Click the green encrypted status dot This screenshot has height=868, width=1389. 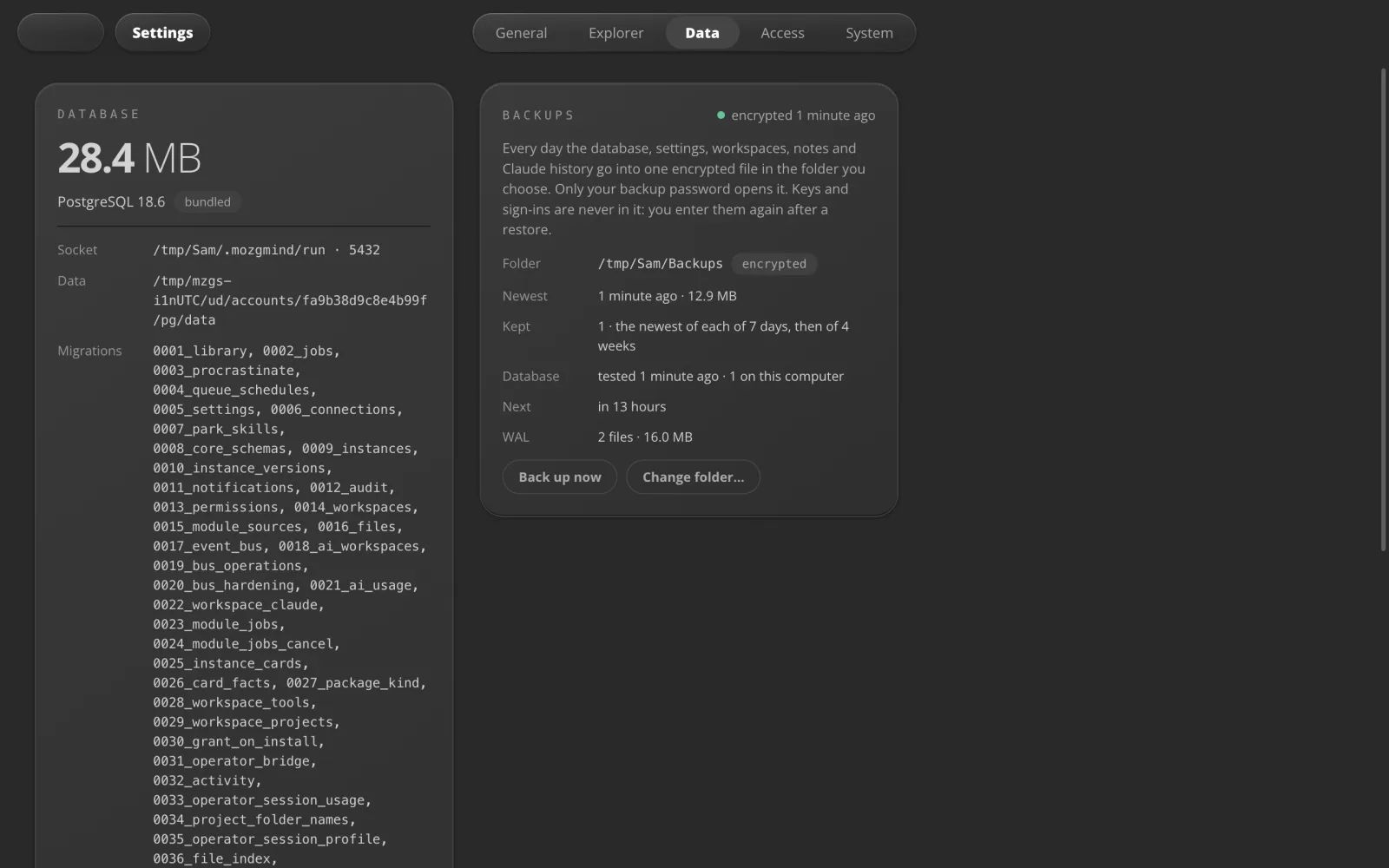coord(721,115)
